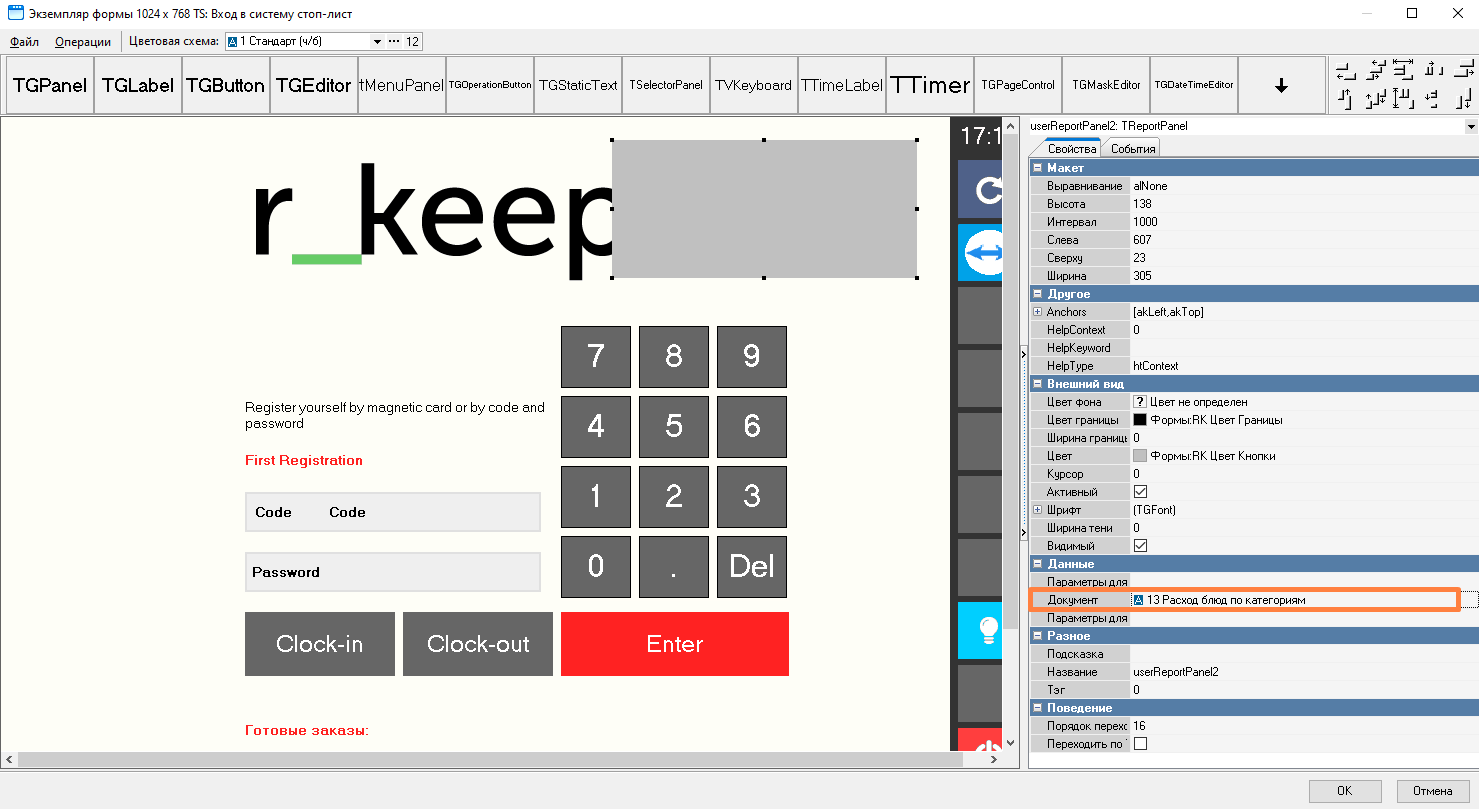Open the Цветовая схема dropdown

[x=377, y=42]
